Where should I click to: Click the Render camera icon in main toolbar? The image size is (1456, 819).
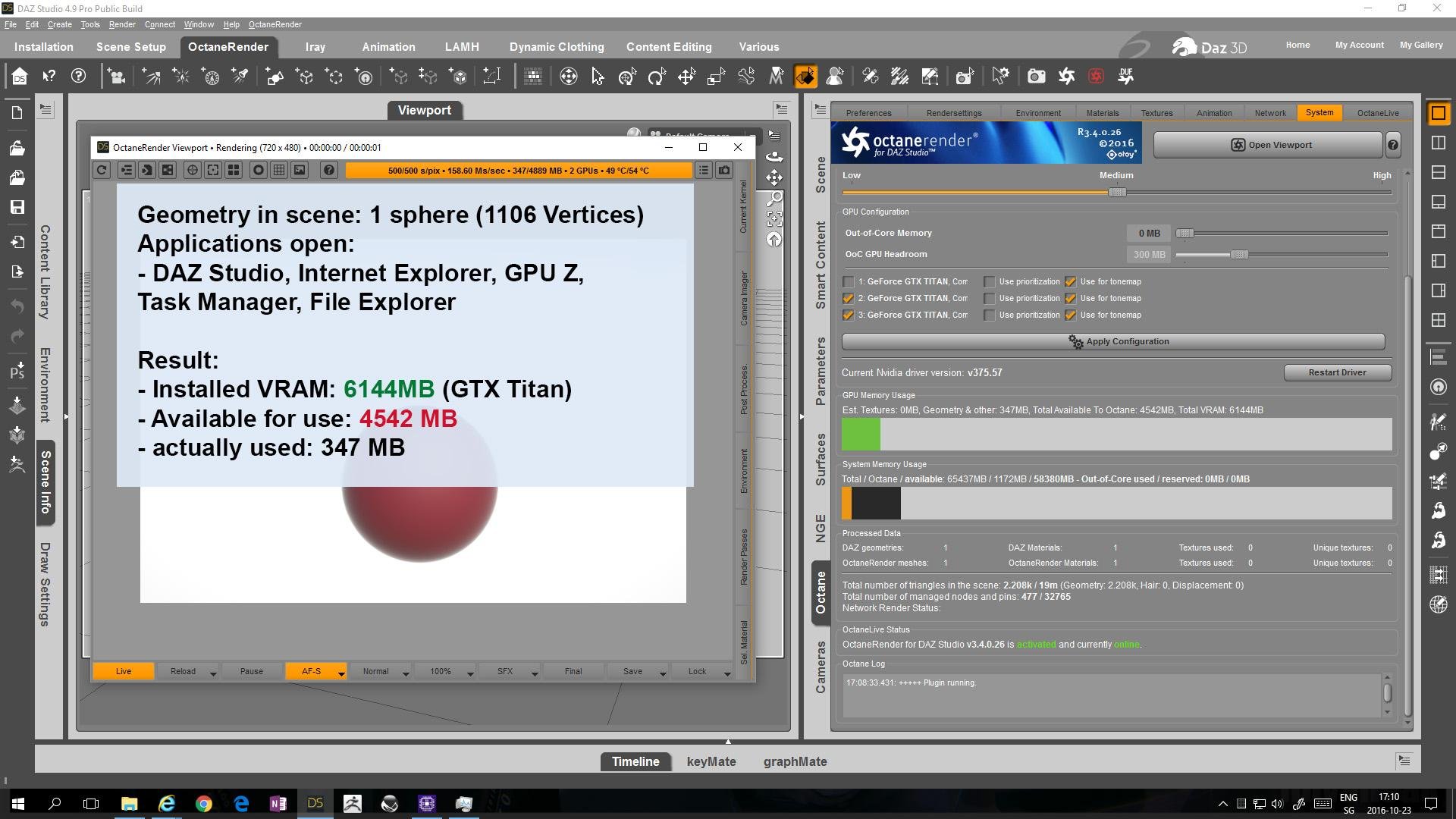(x=1036, y=77)
